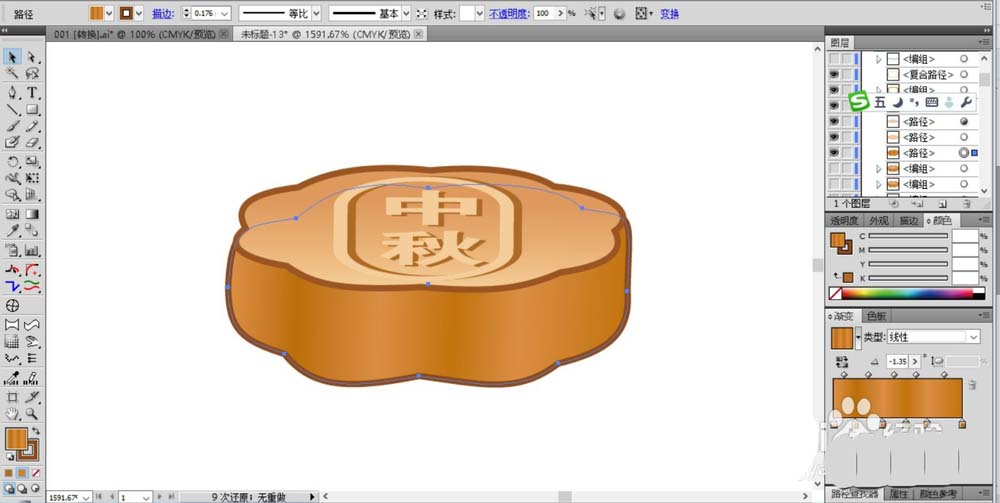This screenshot has width=1000, height=503.
Task: Click the gradient ramp bar in Gradient panel
Action: pyautogui.click(x=897, y=398)
